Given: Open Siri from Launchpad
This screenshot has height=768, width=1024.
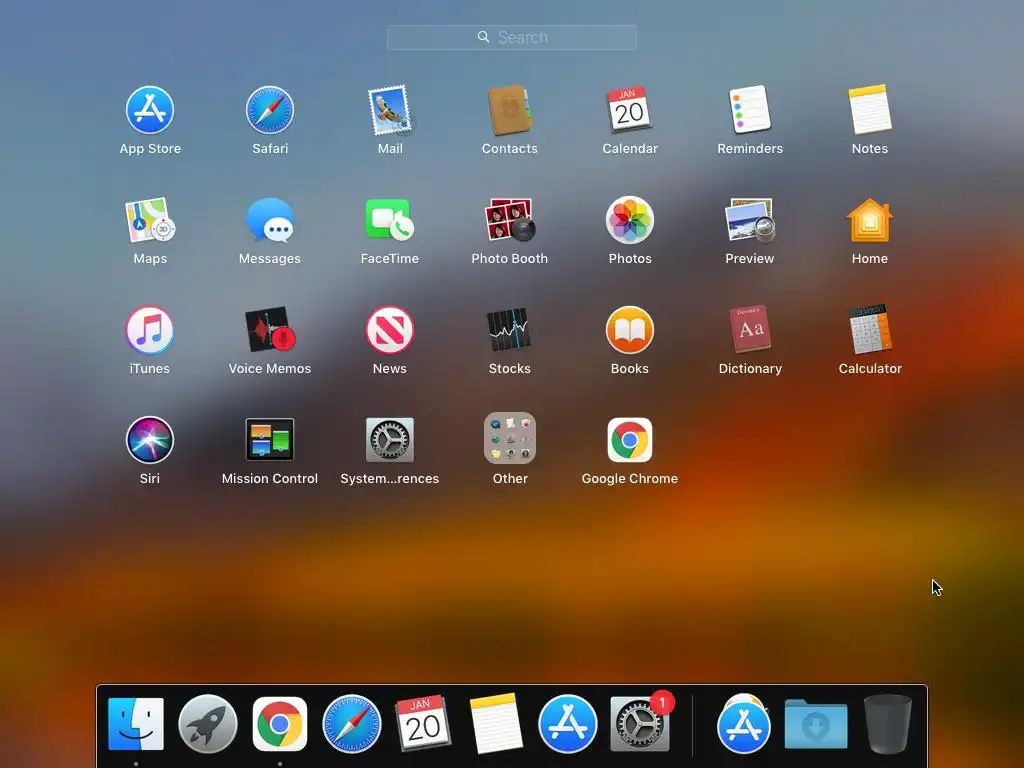Looking at the screenshot, I should point(150,440).
